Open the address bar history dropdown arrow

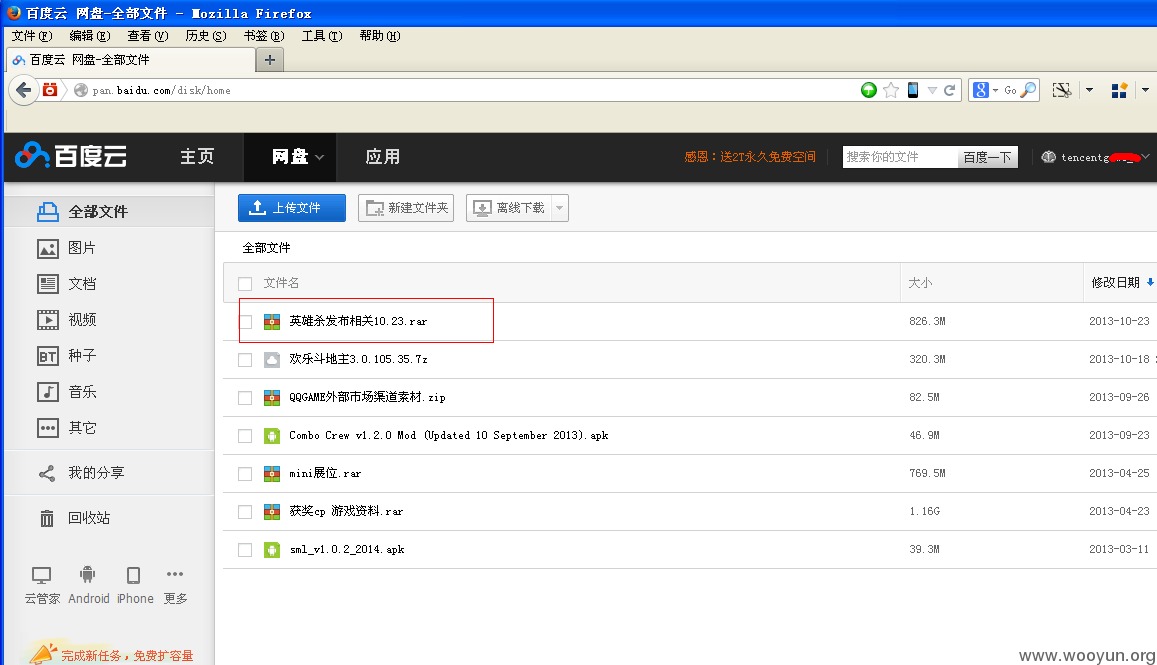(932, 90)
